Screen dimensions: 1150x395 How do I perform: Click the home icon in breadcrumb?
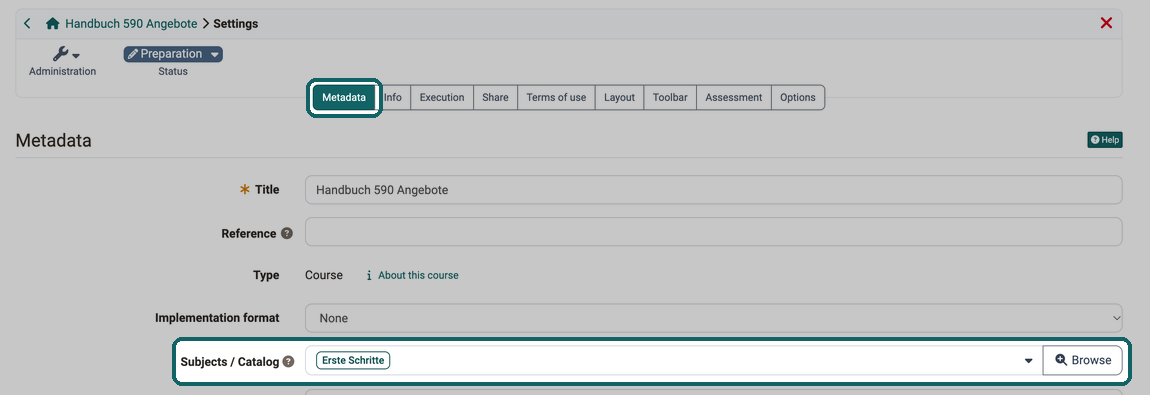click(x=52, y=23)
